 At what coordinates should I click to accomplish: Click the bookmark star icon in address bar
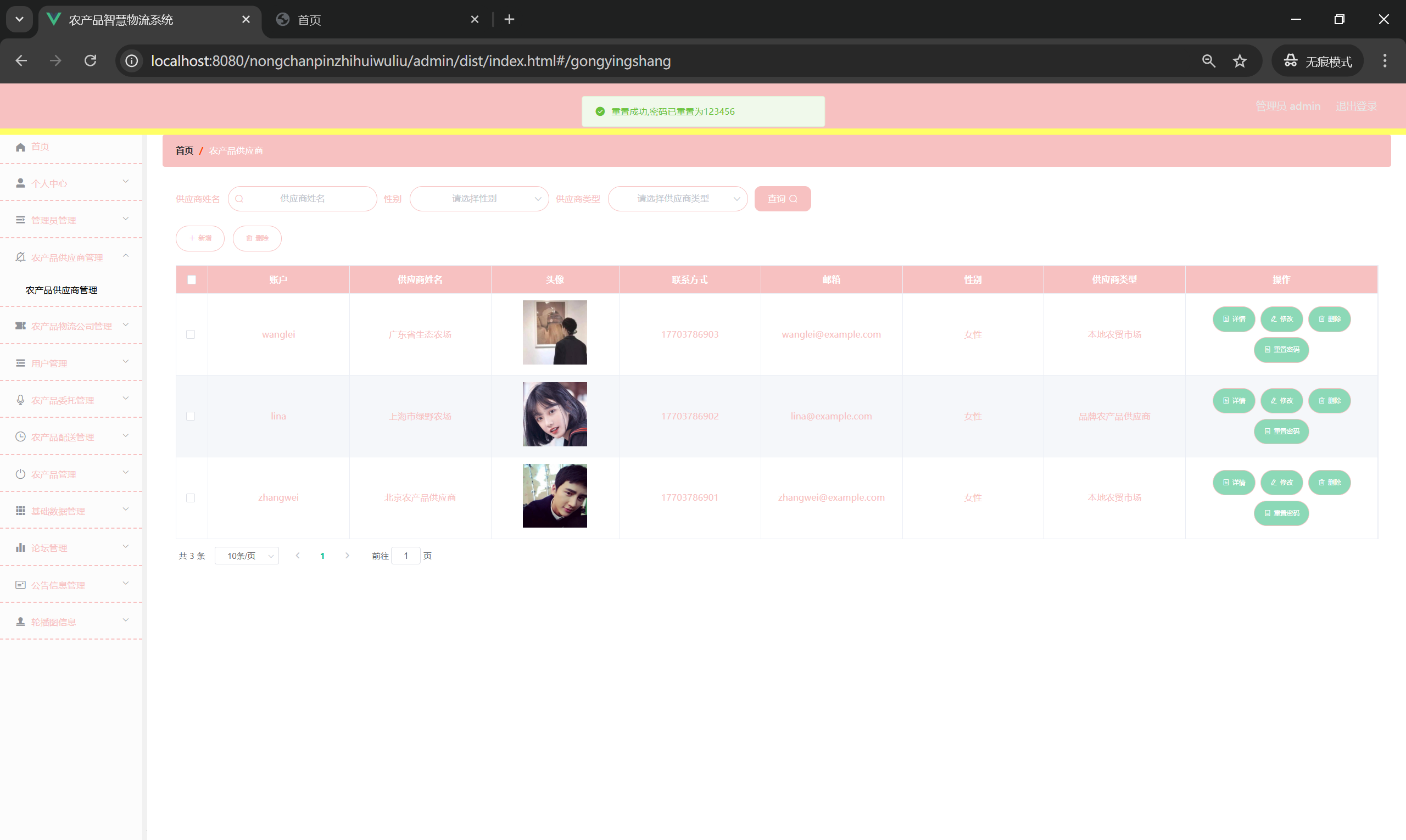pyautogui.click(x=1240, y=61)
